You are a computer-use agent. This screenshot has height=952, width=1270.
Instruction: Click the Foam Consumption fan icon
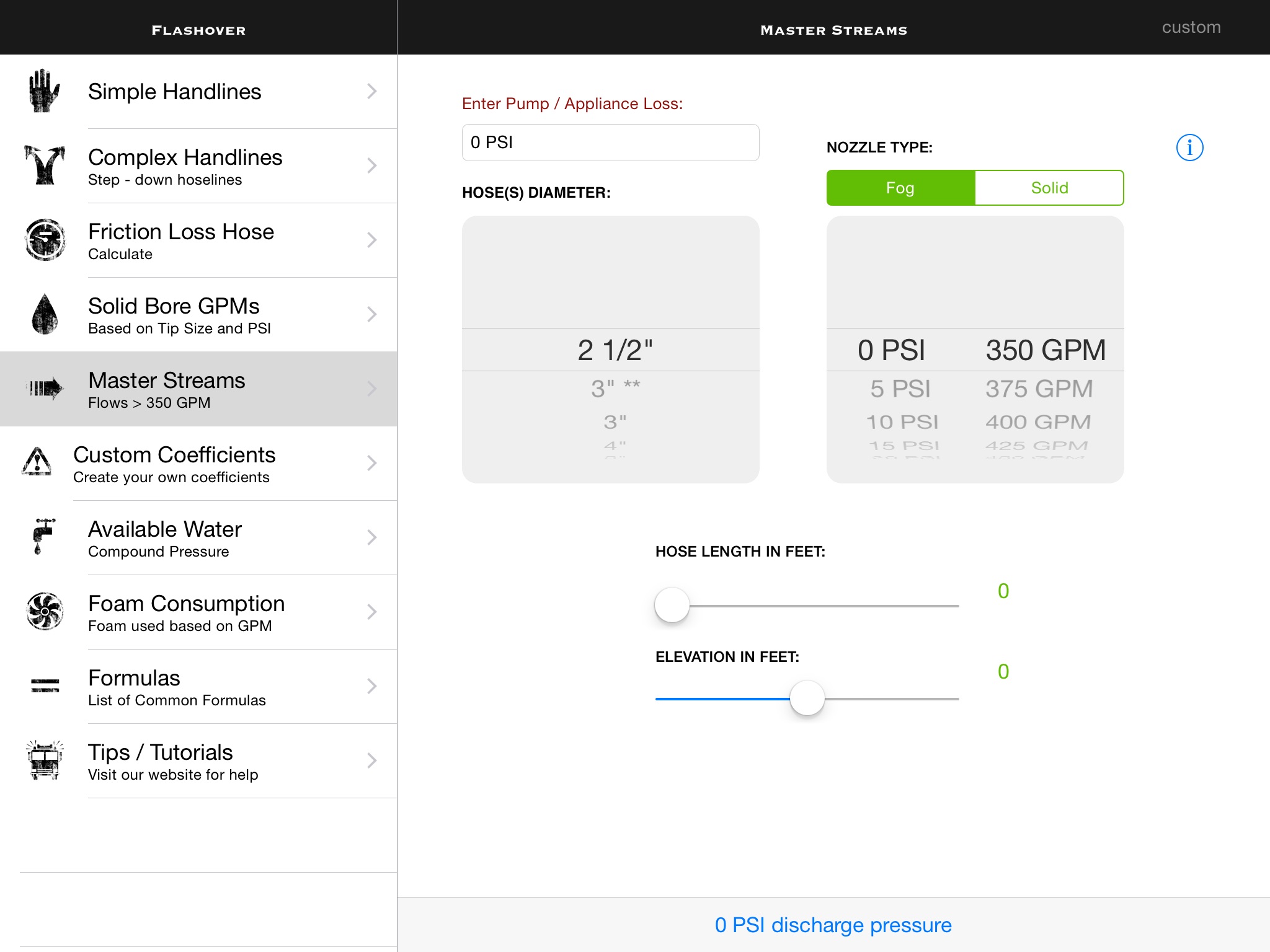(45, 612)
